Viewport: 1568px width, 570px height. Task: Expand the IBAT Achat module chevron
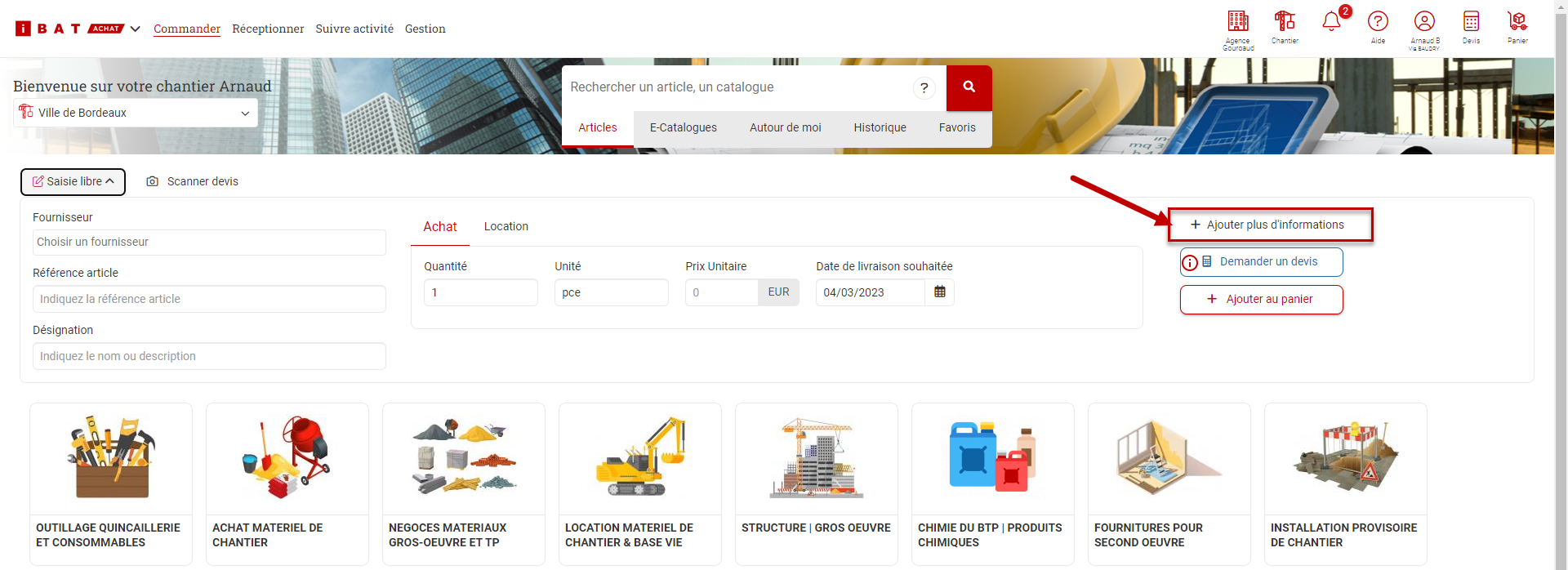(x=136, y=29)
